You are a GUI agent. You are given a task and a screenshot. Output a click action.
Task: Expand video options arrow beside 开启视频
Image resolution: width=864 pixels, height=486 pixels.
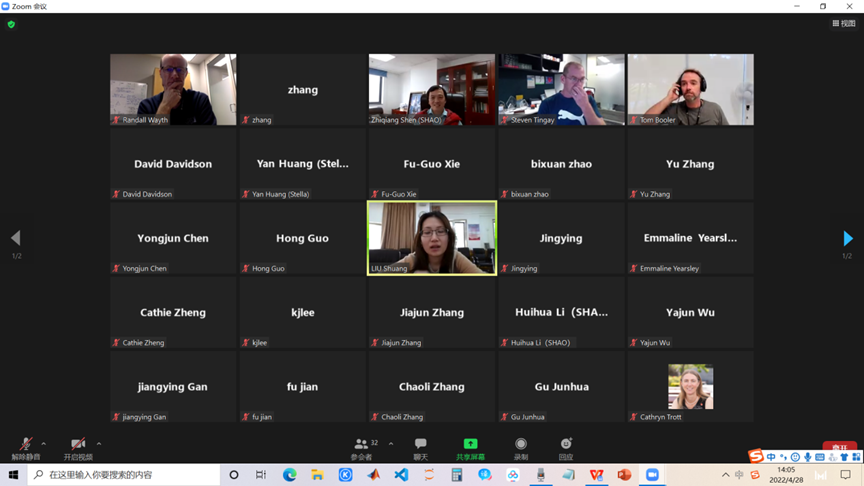[x=99, y=444]
